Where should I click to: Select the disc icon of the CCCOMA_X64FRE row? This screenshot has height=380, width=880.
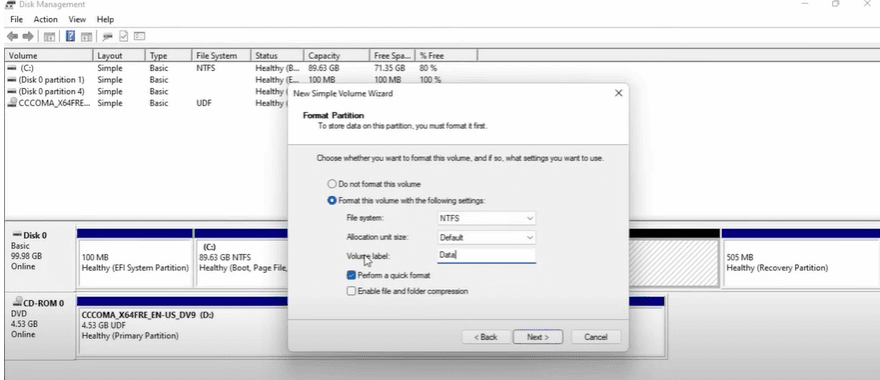pyautogui.click(x=12, y=103)
